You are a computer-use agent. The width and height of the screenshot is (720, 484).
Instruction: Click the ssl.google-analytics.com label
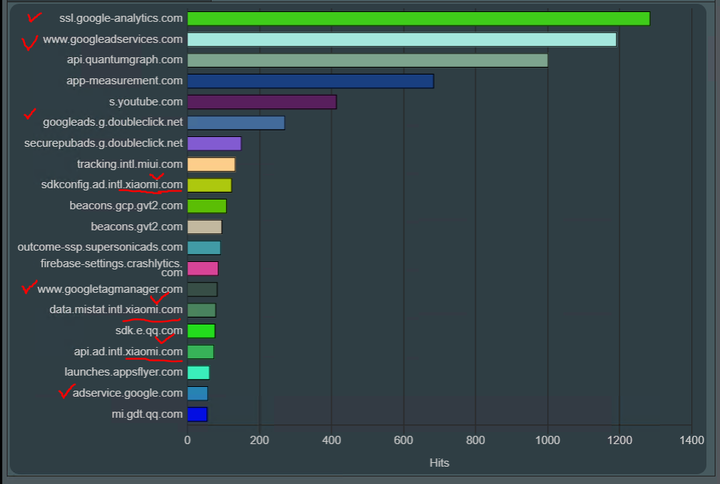tap(121, 18)
